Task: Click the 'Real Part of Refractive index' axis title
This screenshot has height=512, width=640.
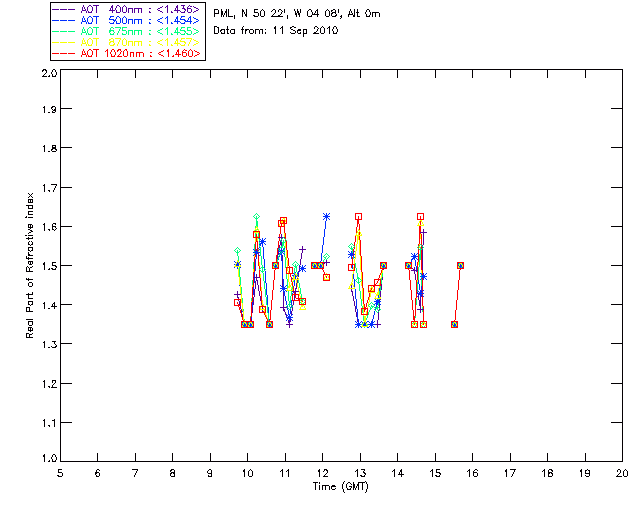Action: [29, 265]
